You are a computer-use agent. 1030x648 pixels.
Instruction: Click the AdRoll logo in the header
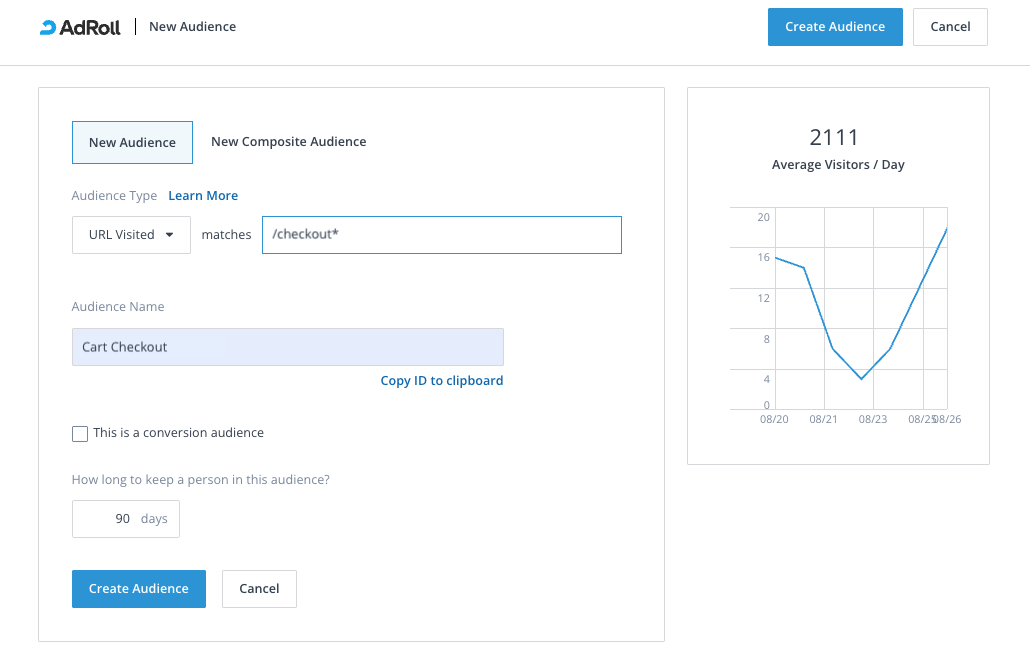(x=80, y=27)
